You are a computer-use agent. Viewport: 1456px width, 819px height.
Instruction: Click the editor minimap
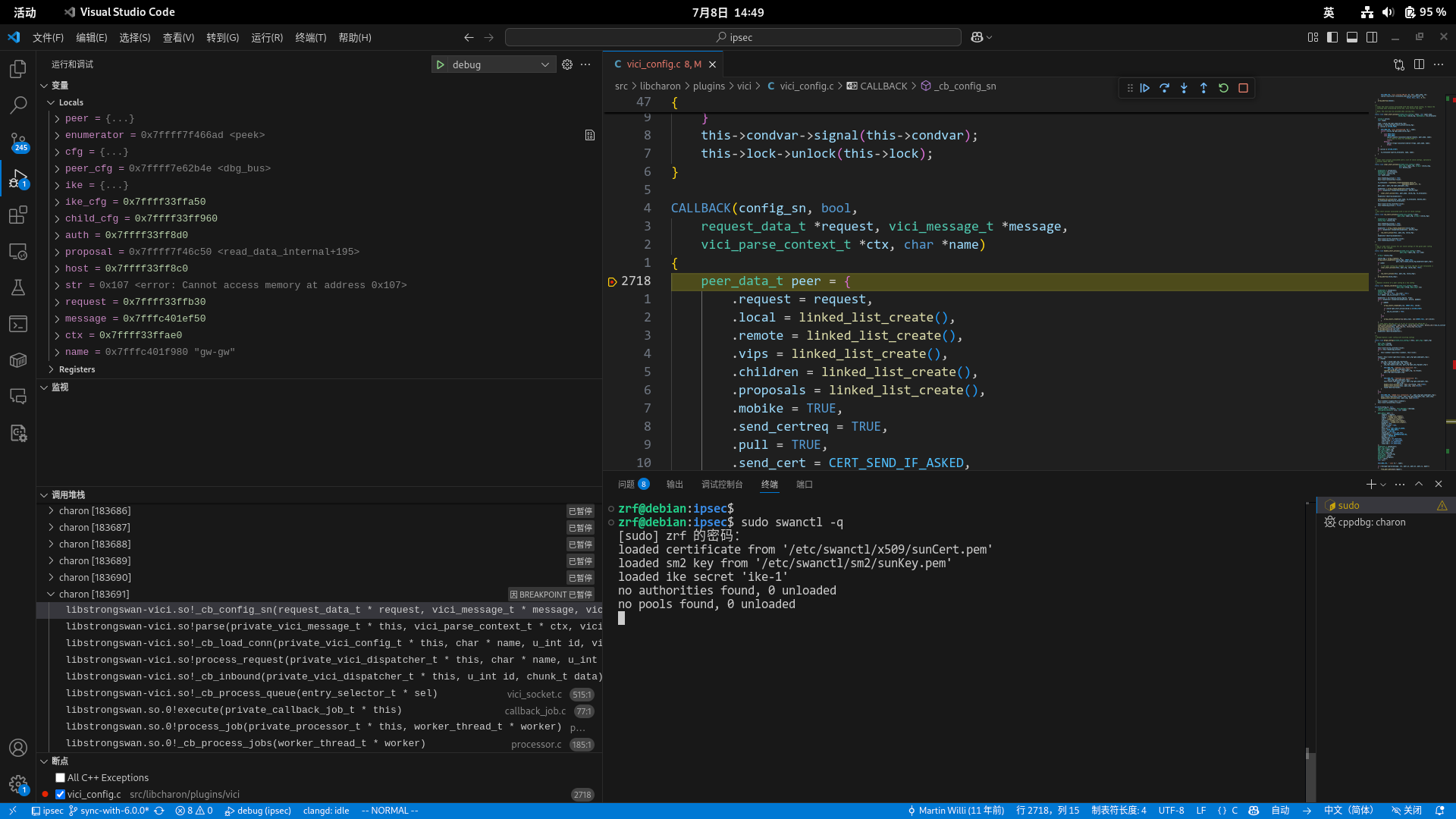[x=1410, y=281]
